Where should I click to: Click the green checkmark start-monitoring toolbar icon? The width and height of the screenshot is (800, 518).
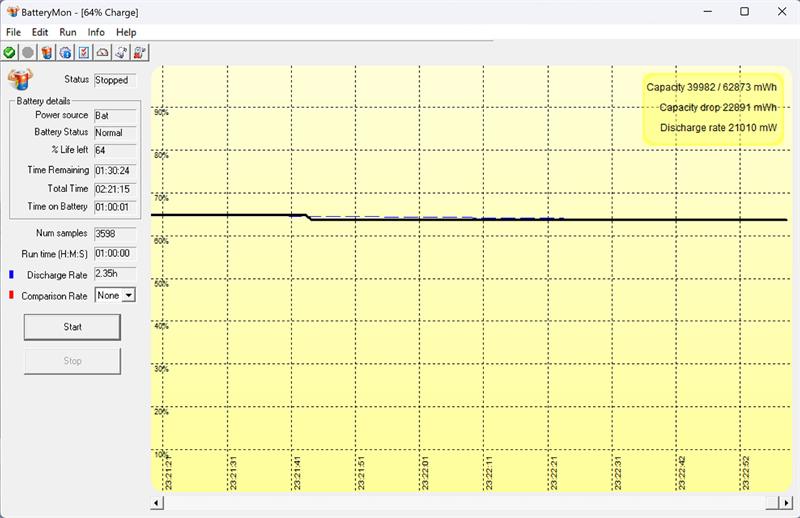(9, 53)
